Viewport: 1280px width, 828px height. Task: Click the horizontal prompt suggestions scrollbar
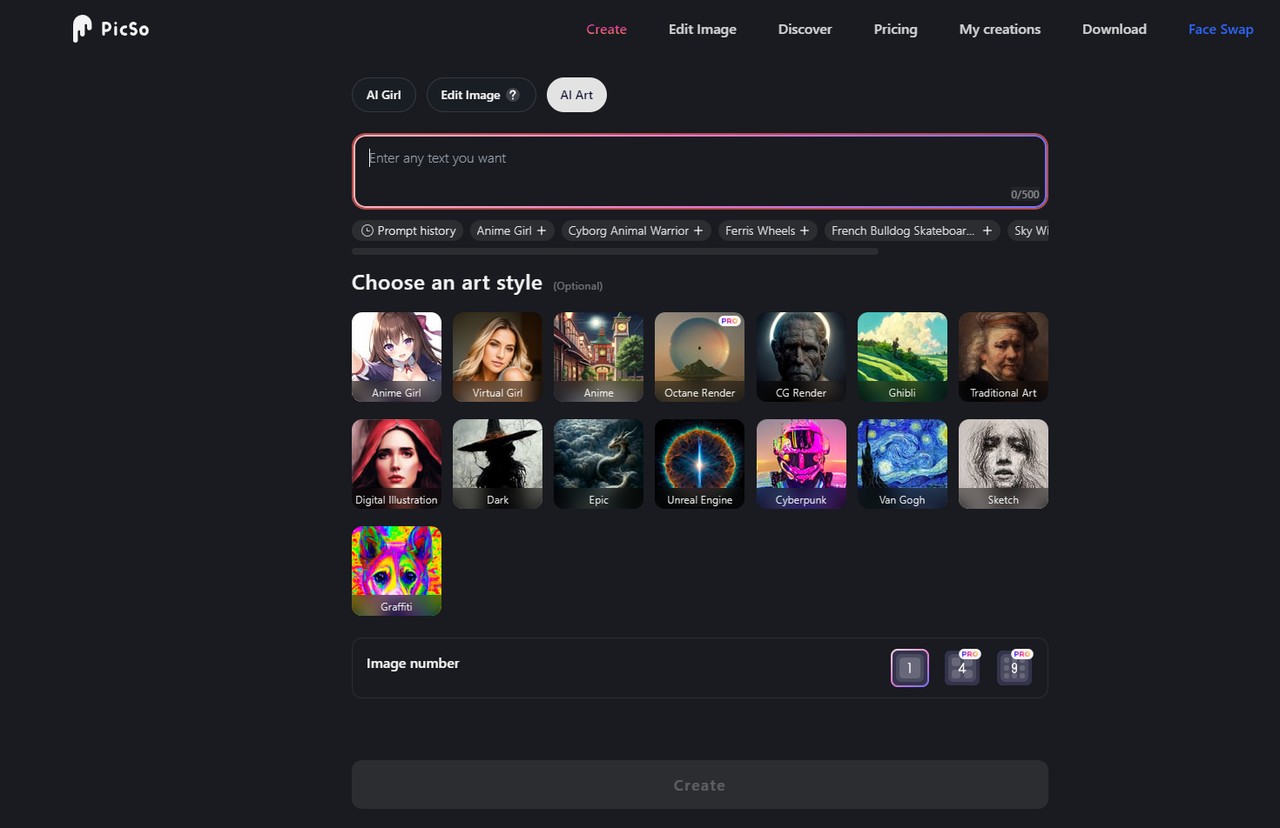614,252
